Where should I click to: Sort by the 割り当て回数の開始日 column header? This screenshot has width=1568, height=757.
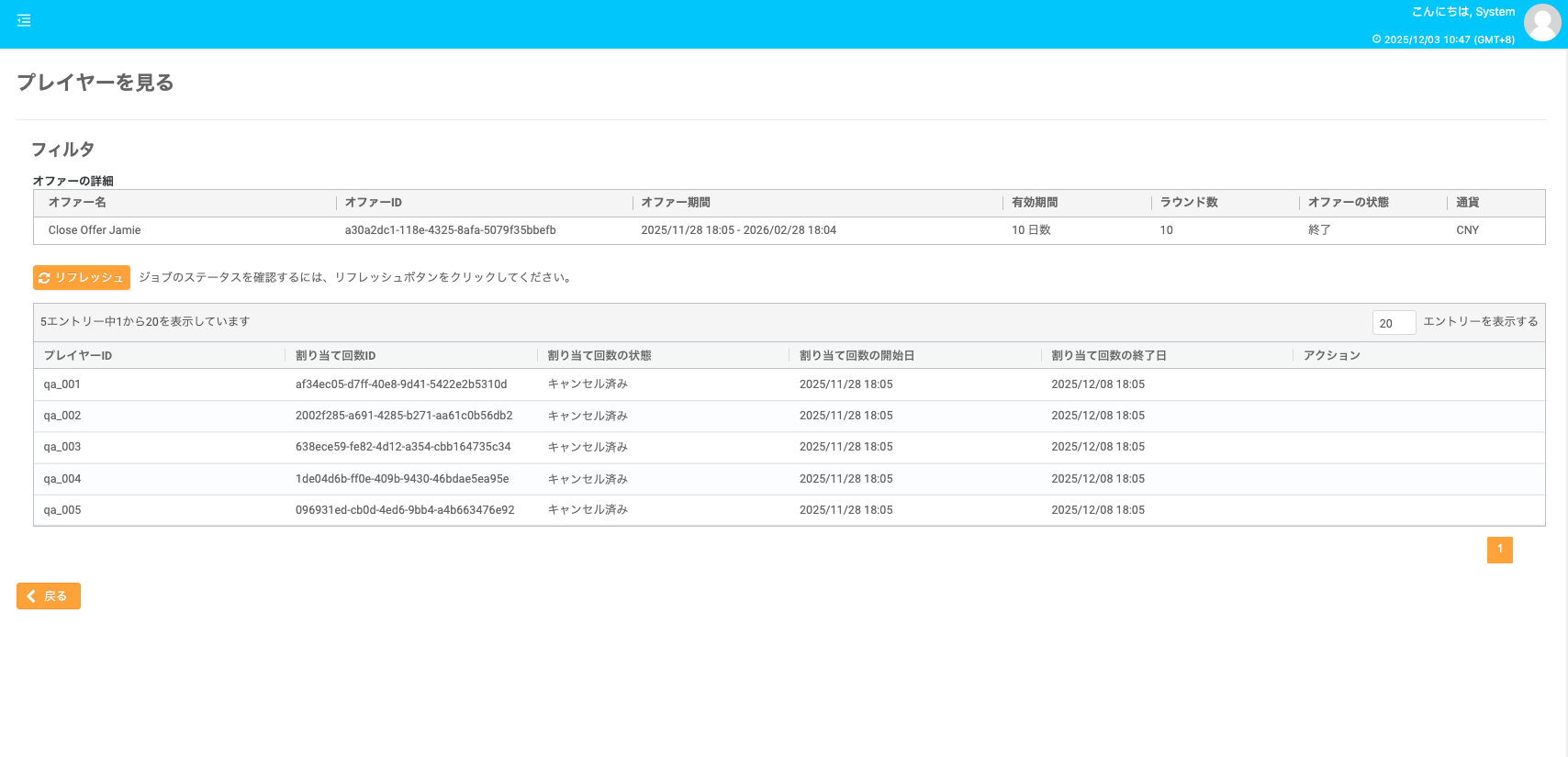click(857, 356)
